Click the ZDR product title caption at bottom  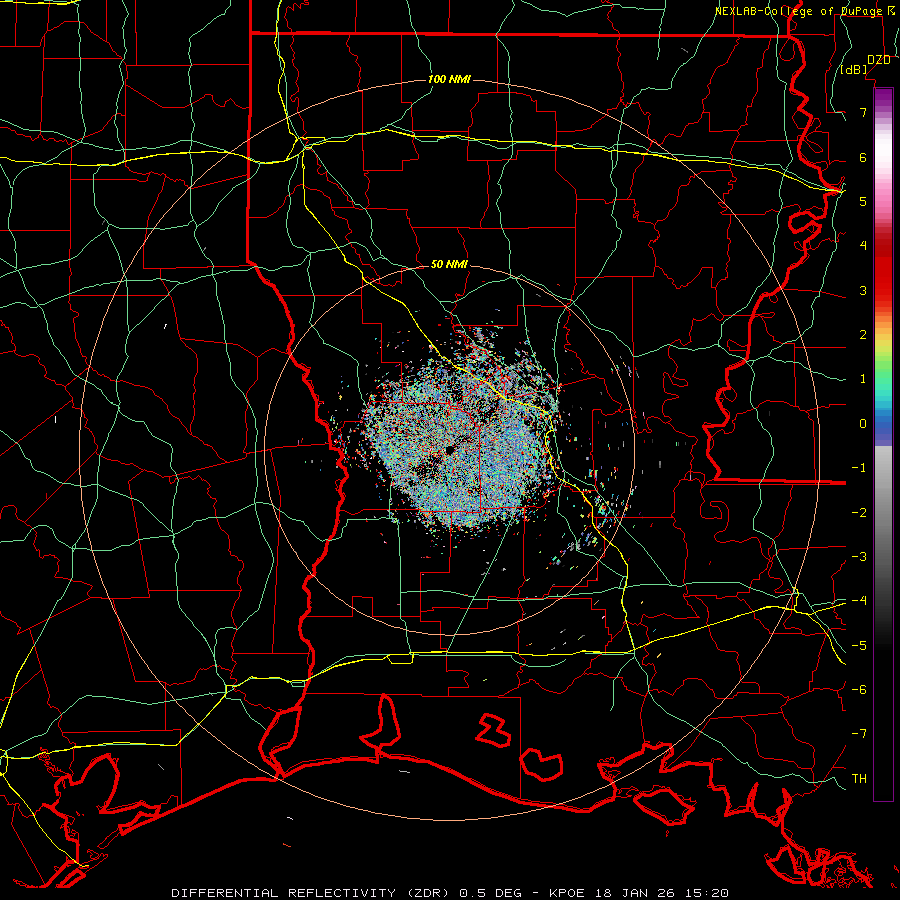pos(450,893)
